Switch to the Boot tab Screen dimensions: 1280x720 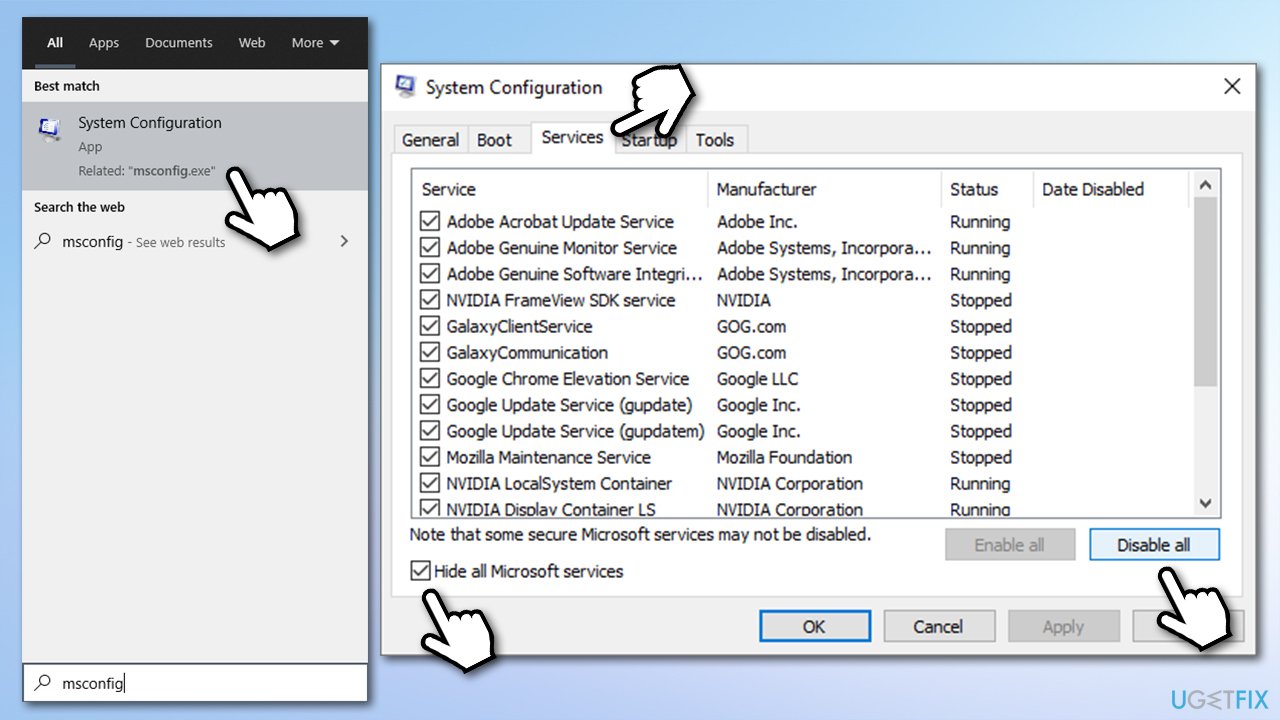[494, 140]
